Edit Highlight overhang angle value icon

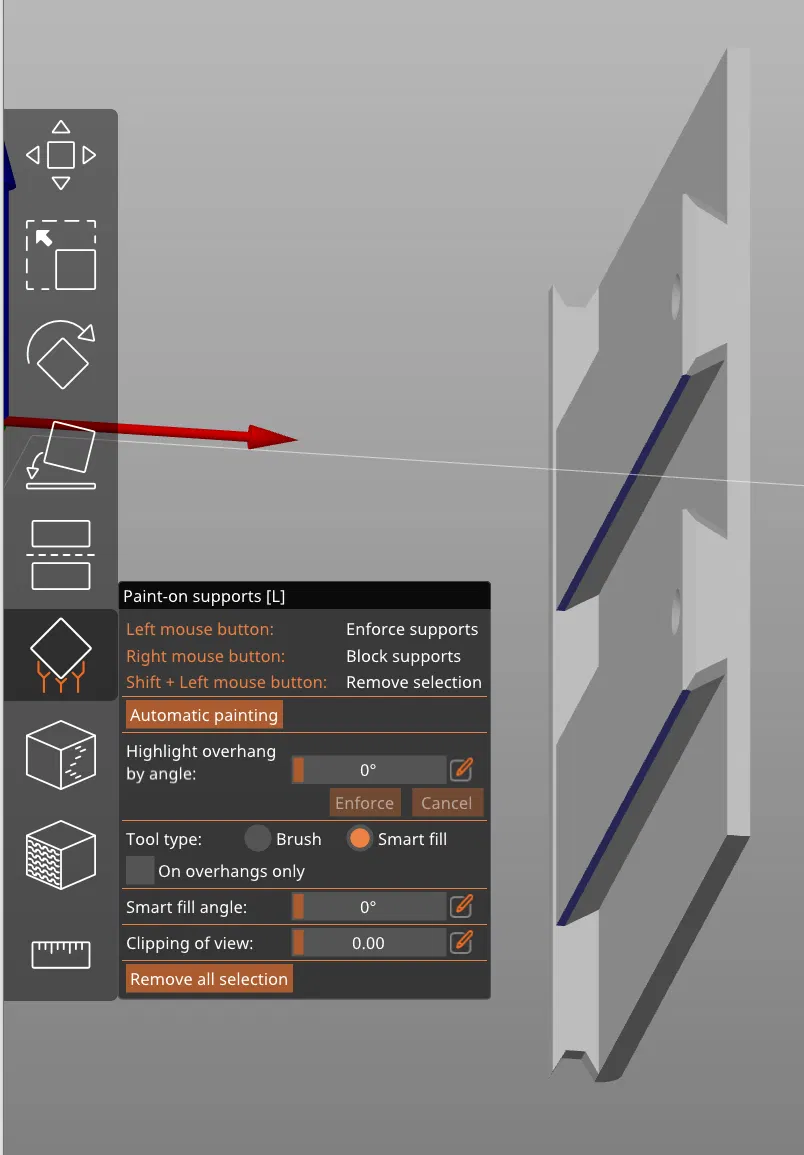click(462, 770)
